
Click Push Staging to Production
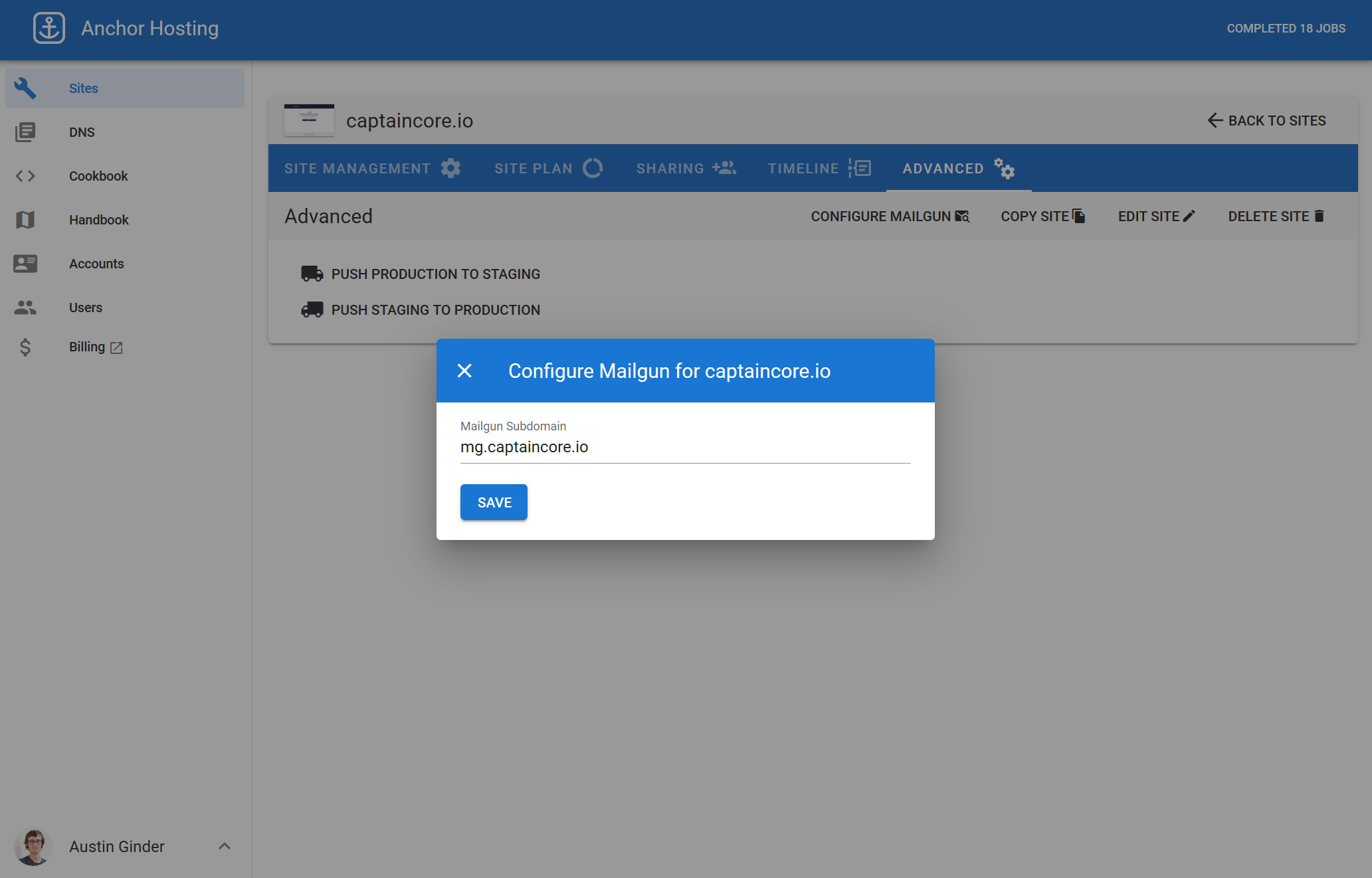421,309
